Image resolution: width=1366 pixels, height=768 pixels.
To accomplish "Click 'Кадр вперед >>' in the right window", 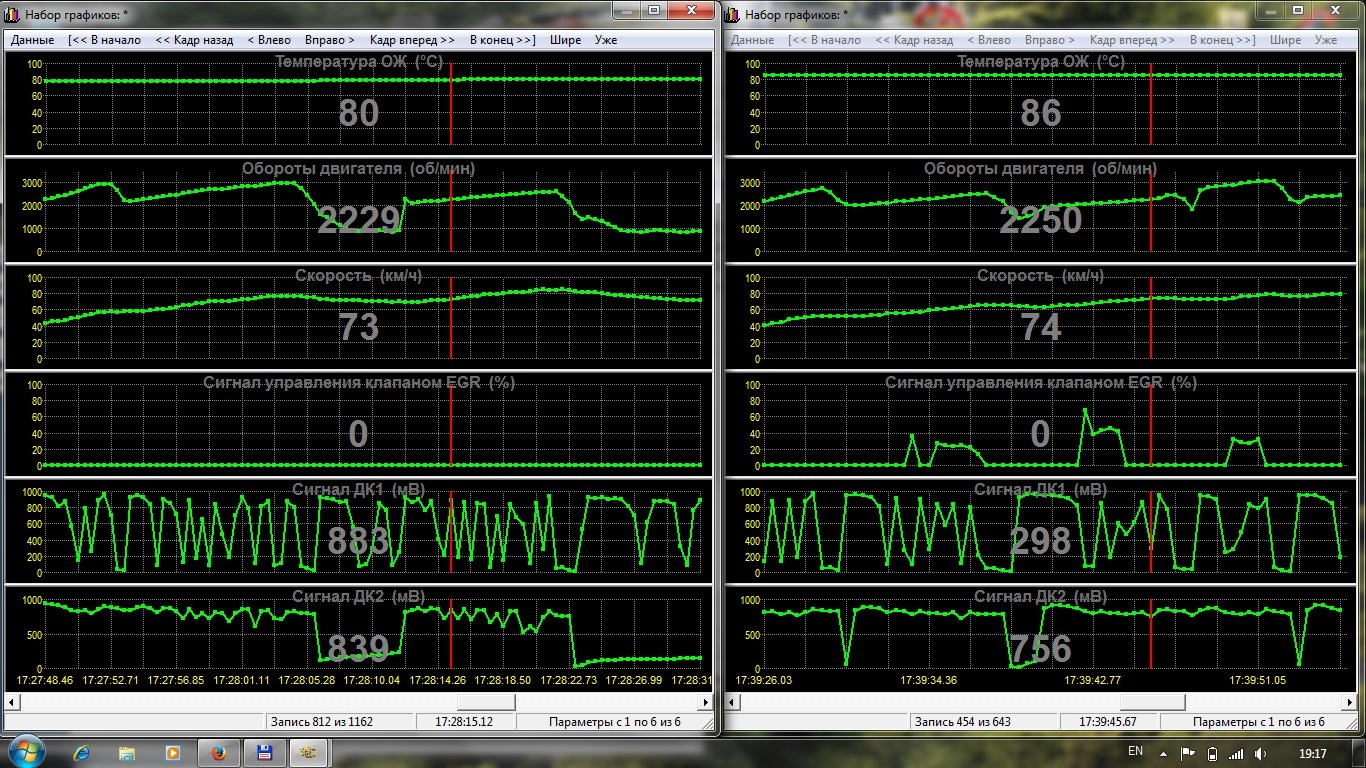I will click(1132, 40).
